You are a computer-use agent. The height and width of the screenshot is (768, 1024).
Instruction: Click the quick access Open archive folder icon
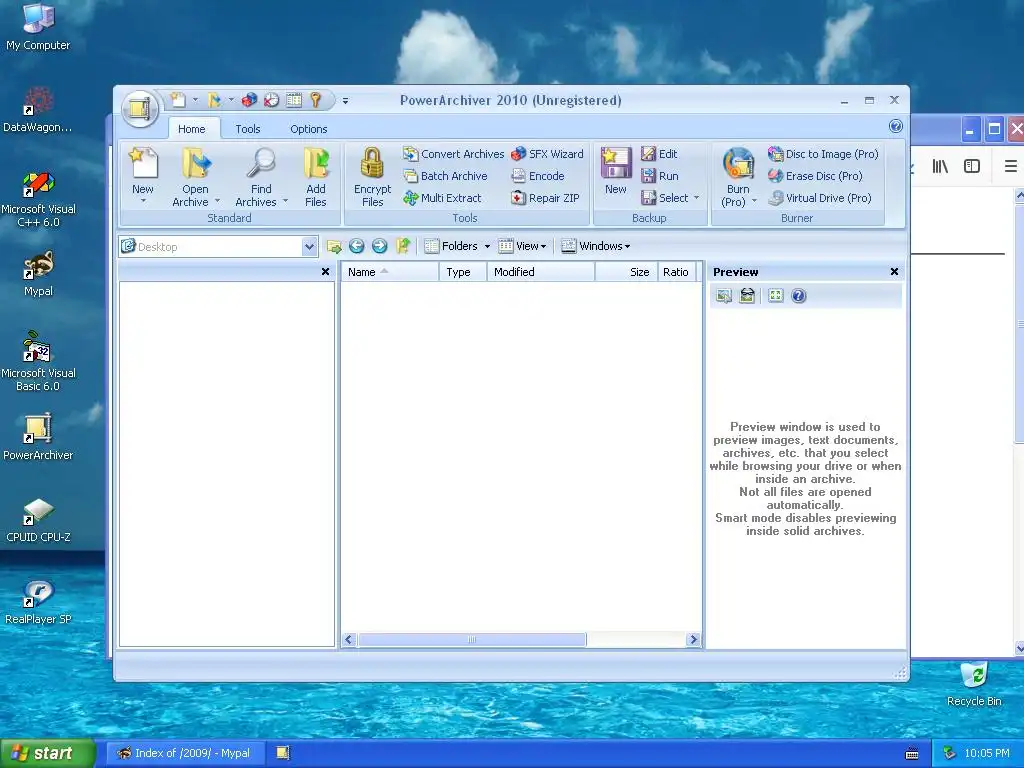pyautogui.click(x=214, y=100)
